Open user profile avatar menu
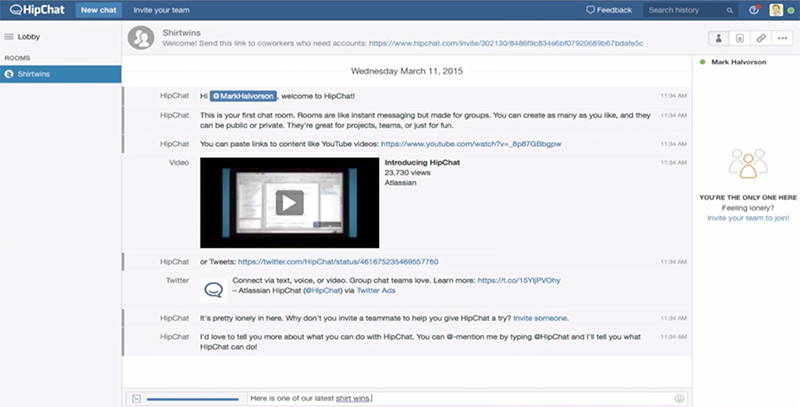This screenshot has width=800, height=407. (777, 10)
